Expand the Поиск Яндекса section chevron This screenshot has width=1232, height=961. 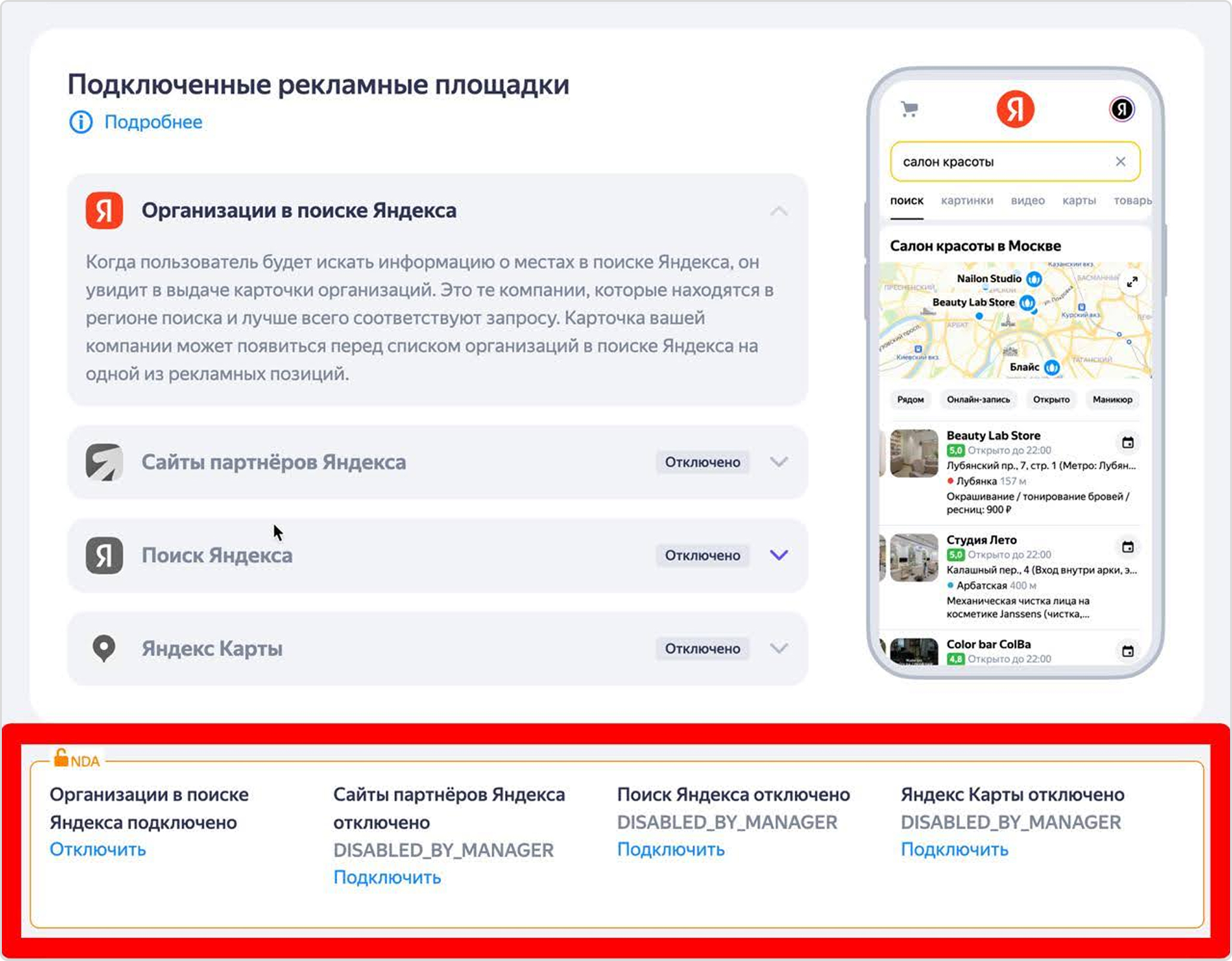pyautogui.click(x=779, y=555)
